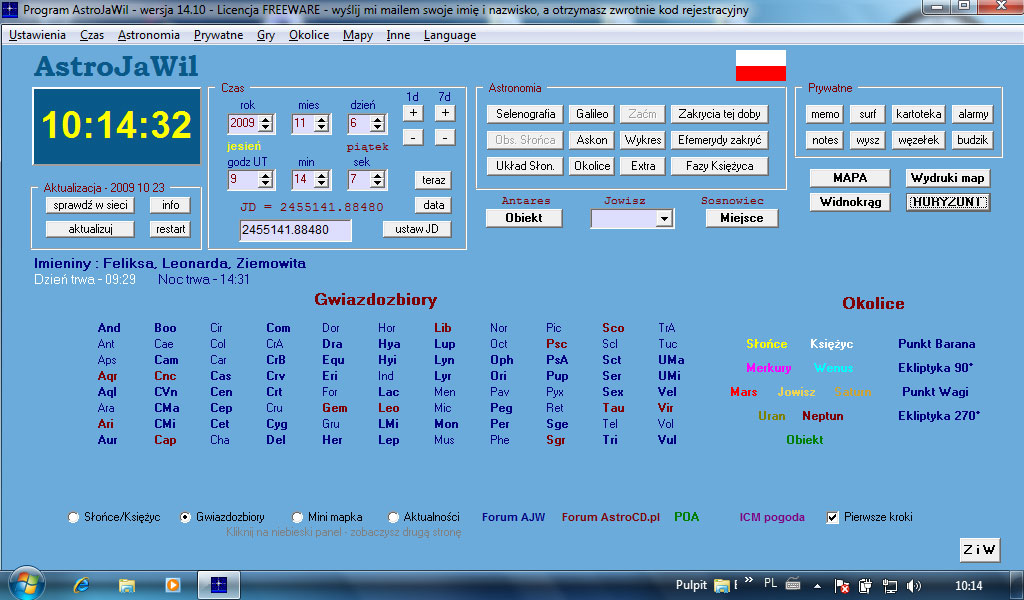The image size is (1024, 600).
Task: Show hidden tray icons arrow
Action: (x=817, y=586)
